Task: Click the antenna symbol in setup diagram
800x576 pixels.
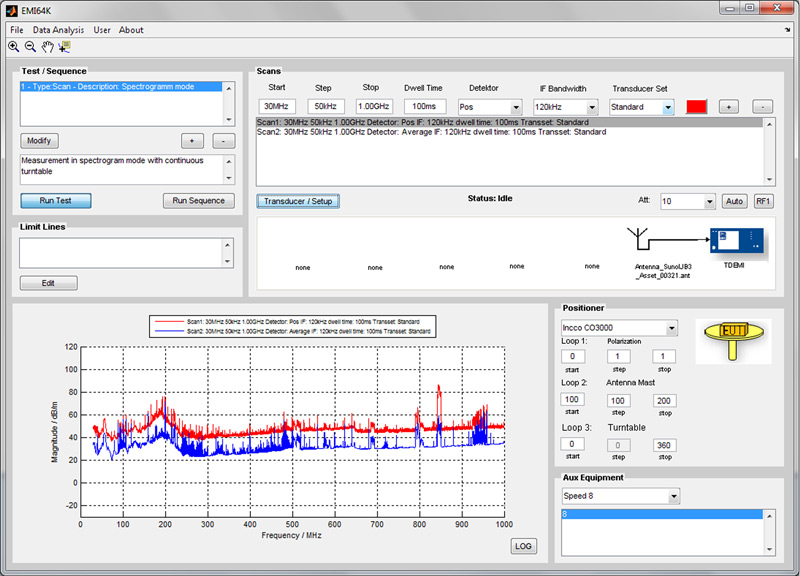Action: (x=638, y=238)
